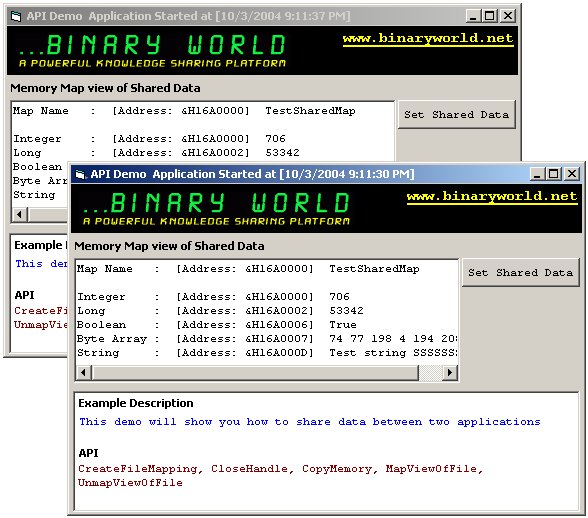The height and width of the screenshot is (518, 588).
Task: Click Set Shared Data in front window
Action: click(520, 273)
